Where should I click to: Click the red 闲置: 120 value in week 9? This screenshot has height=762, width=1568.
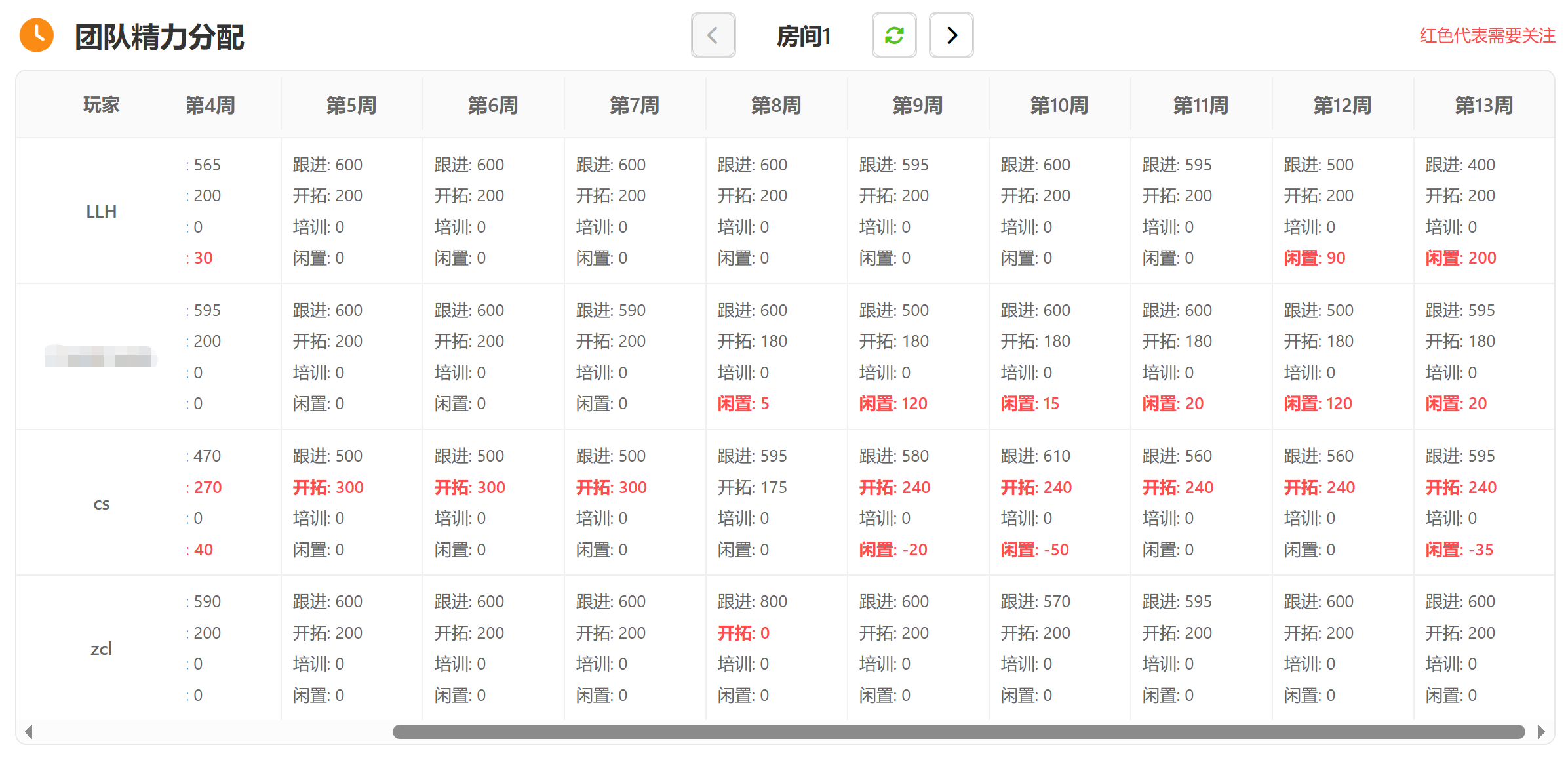(895, 403)
